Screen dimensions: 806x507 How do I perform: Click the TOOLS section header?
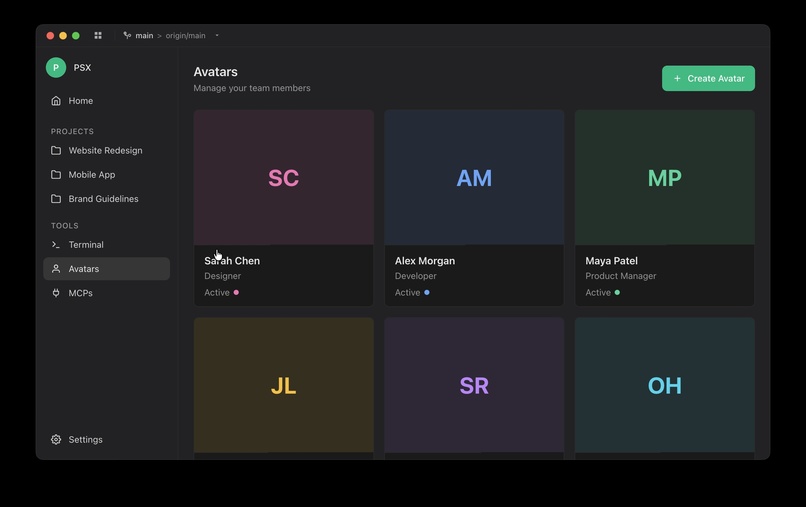point(65,226)
